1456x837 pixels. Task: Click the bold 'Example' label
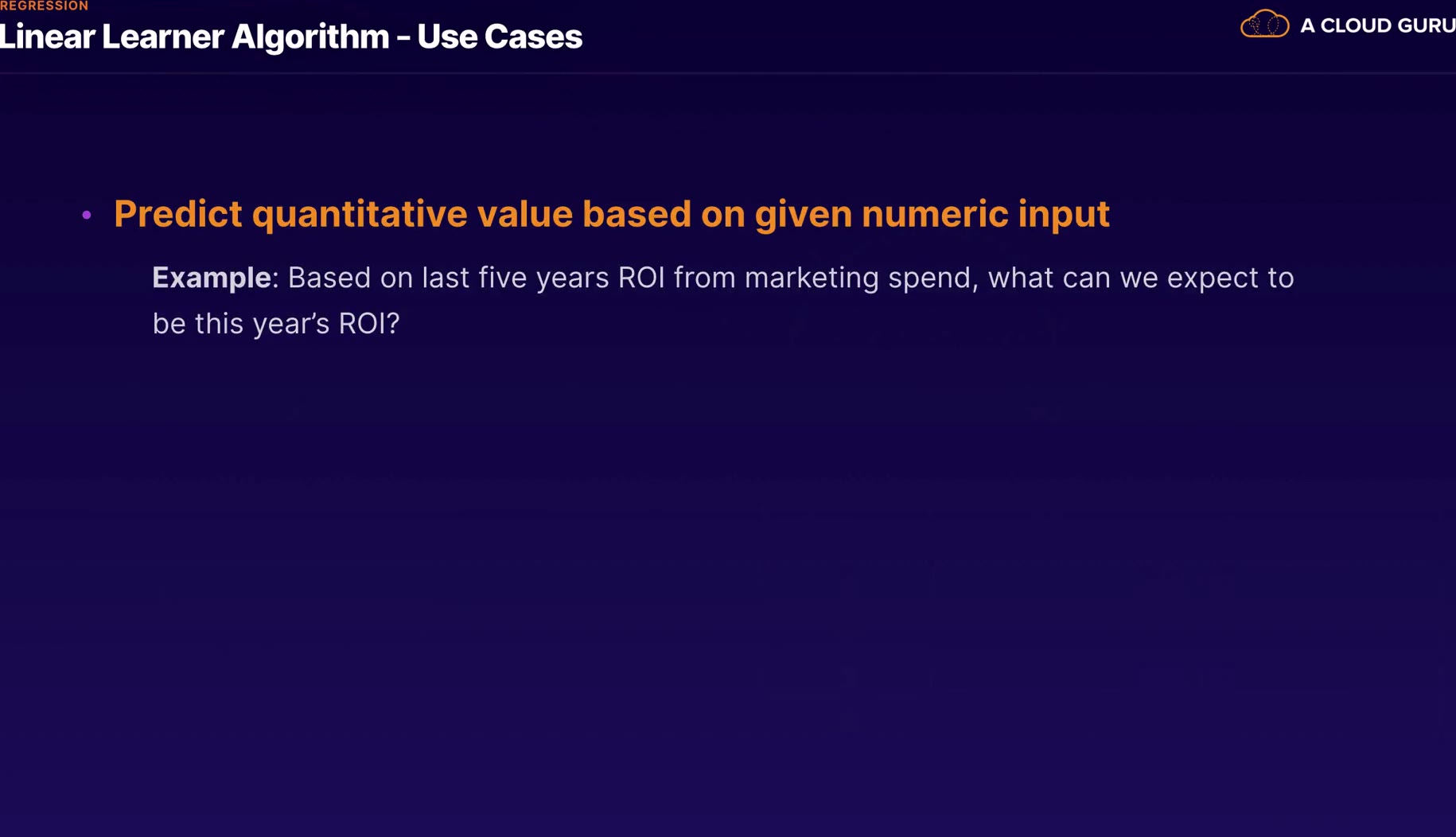(x=211, y=278)
